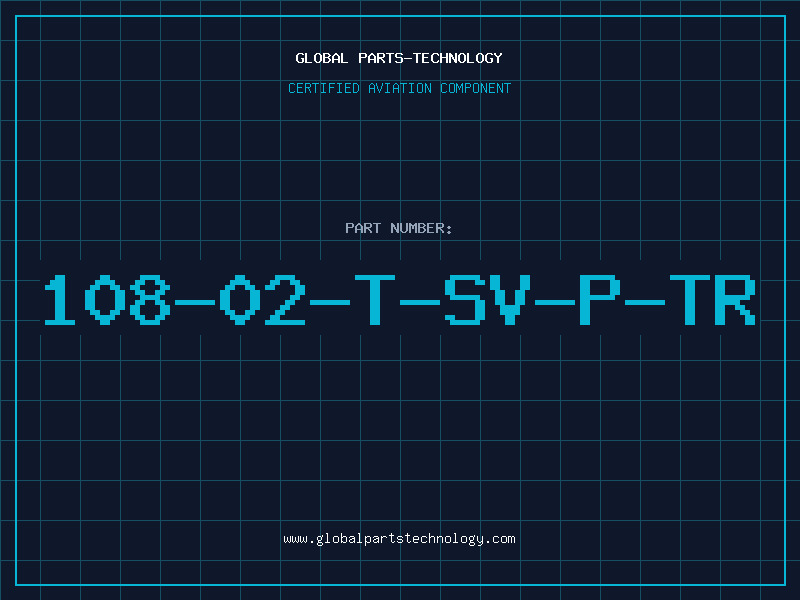800x600 pixels.
Task: Click the part number 108-02-T-SV-P-TR
Action: tap(399, 299)
